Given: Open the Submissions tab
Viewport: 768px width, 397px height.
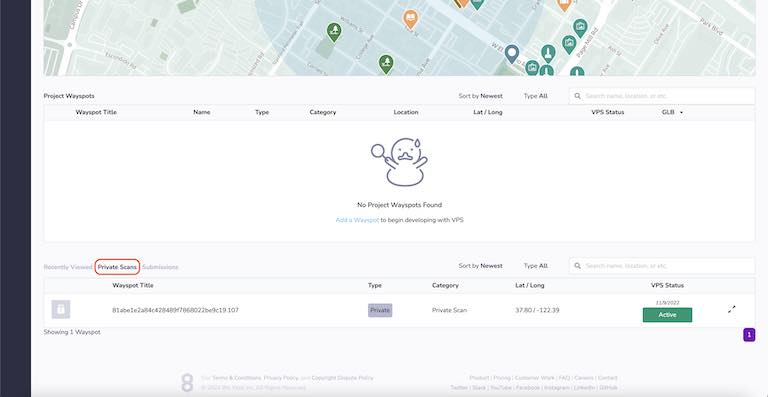Looking at the screenshot, I should point(160,267).
